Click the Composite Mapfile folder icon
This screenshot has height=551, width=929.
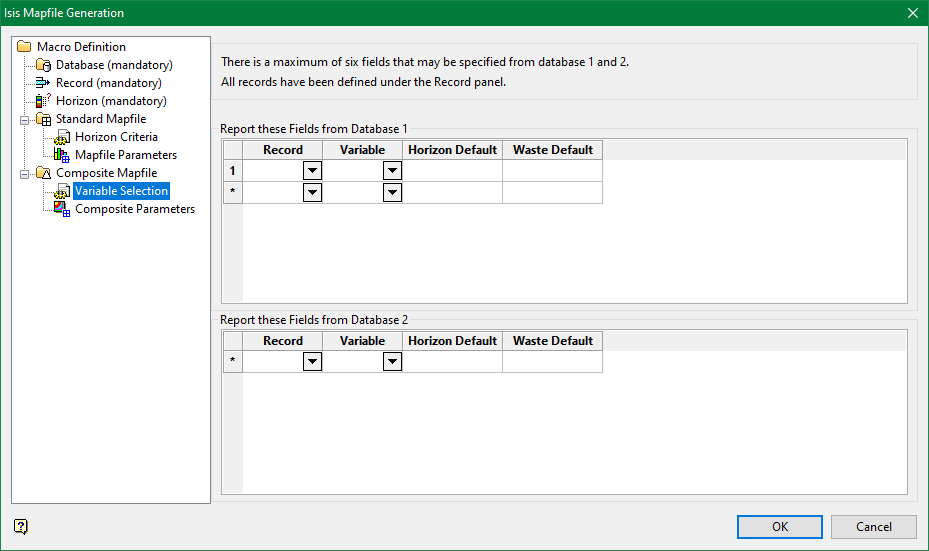pyautogui.click(x=43, y=172)
